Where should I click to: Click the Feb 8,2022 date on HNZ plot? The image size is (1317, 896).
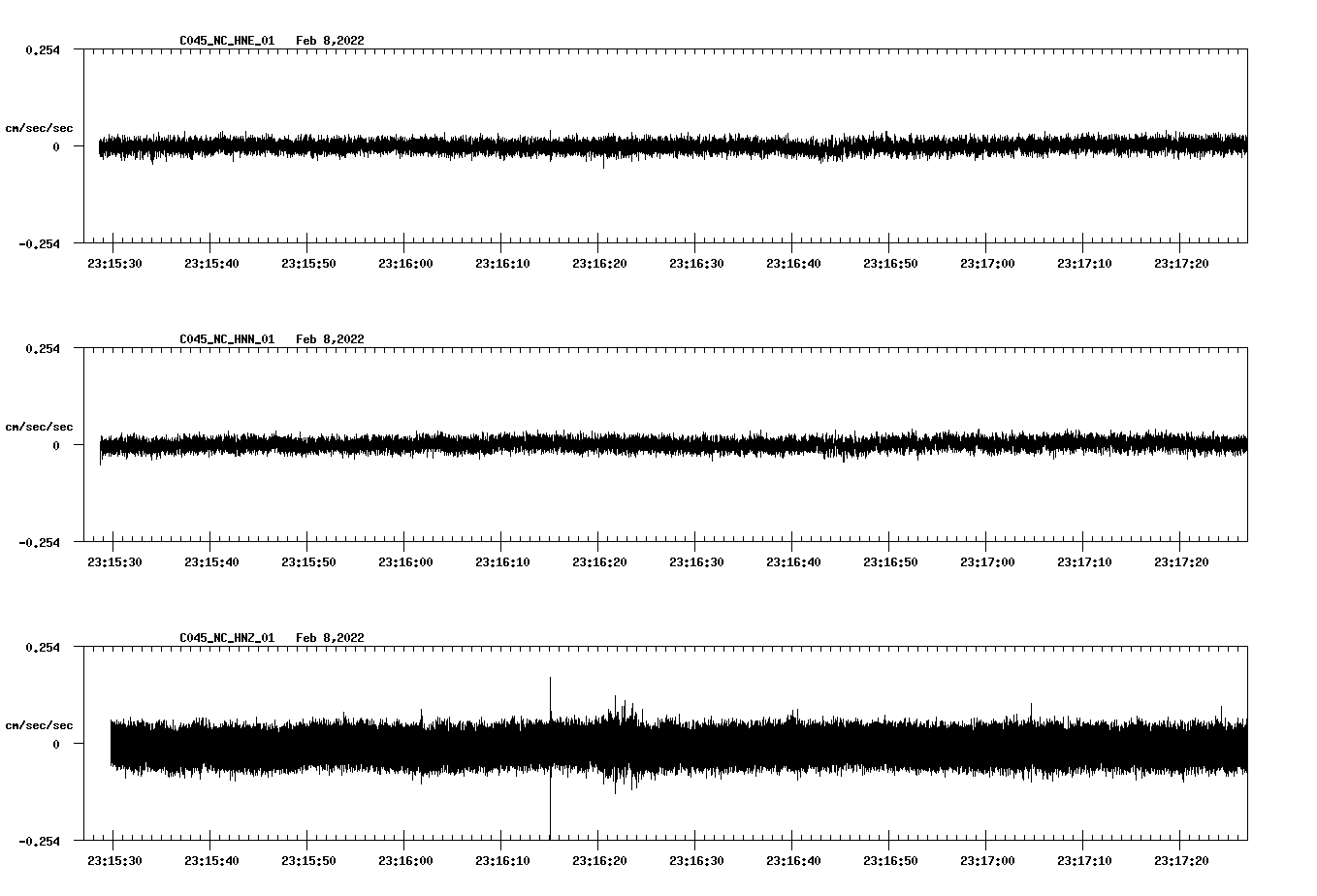(x=330, y=638)
